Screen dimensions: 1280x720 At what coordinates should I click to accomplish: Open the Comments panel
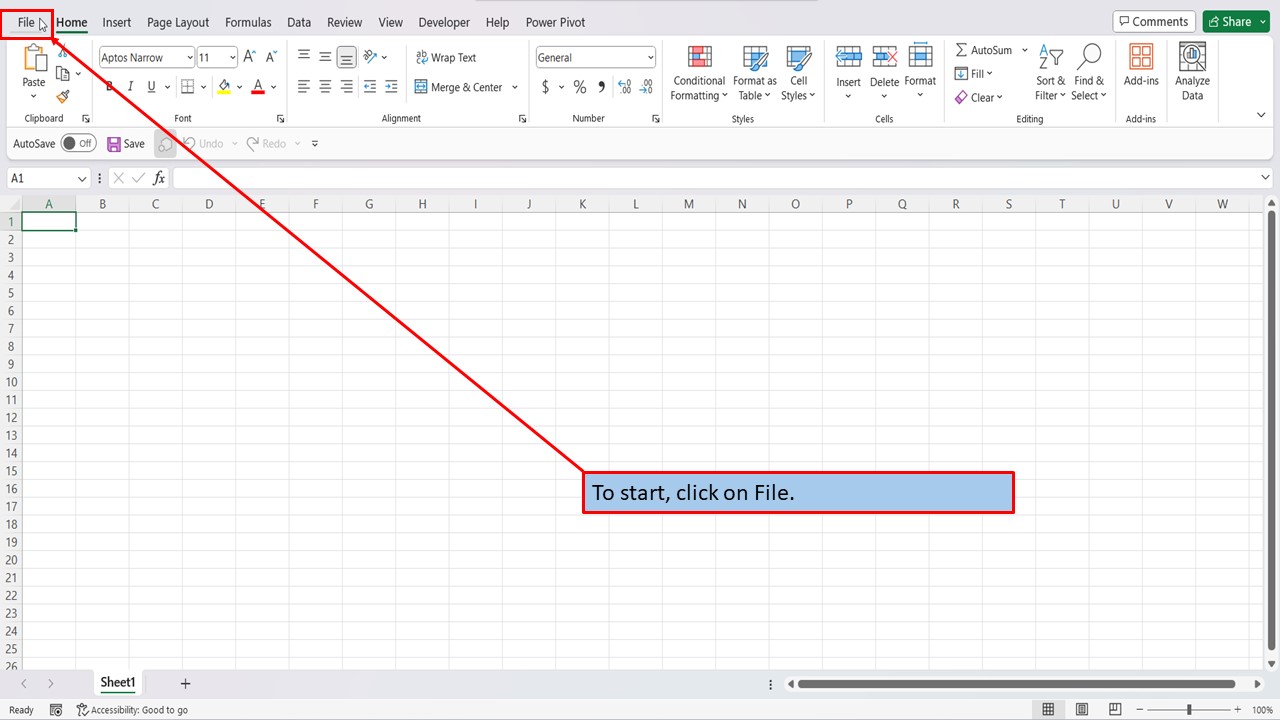click(1154, 21)
